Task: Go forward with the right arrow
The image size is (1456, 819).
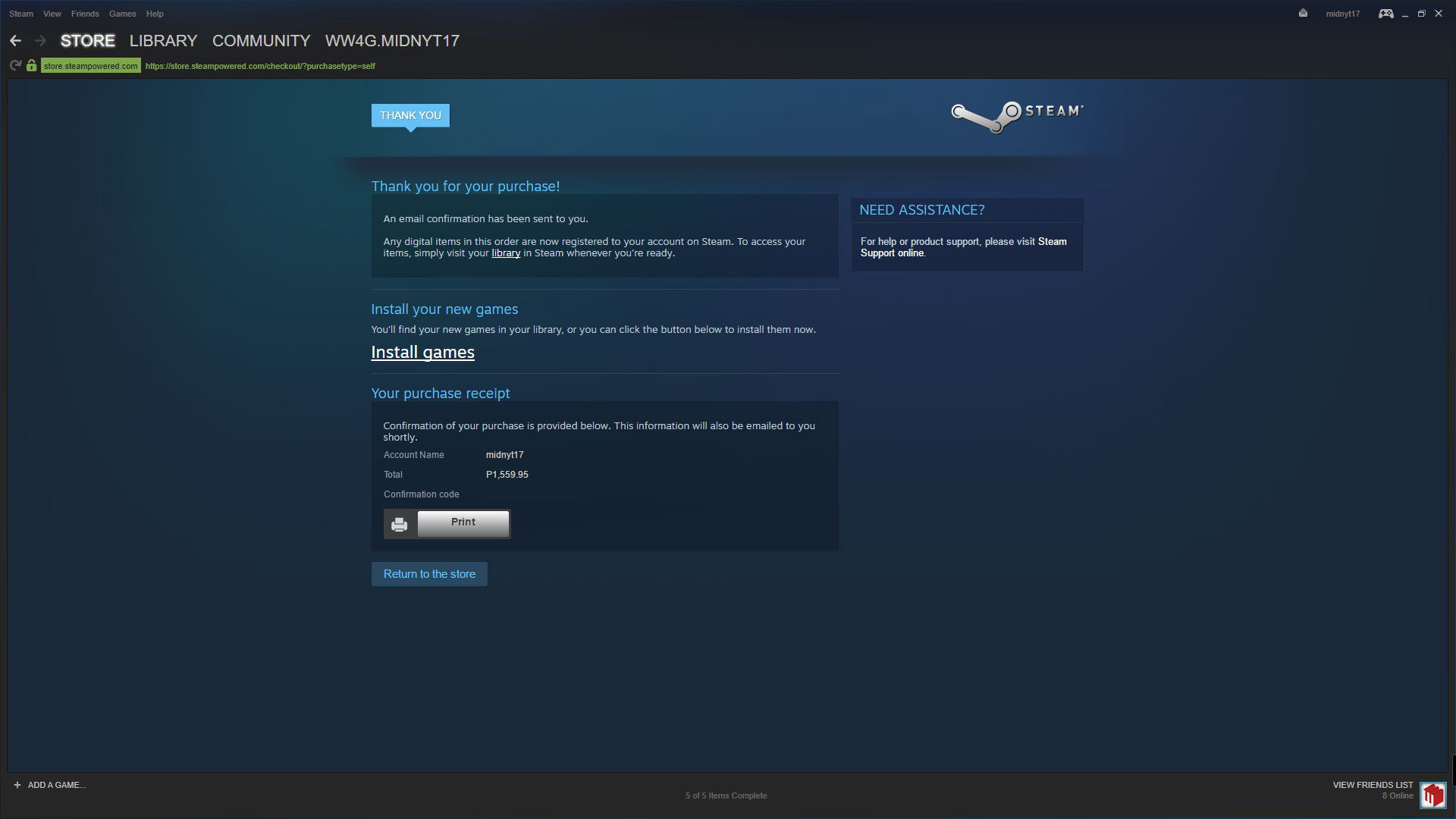Action: [x=41, y=41]
